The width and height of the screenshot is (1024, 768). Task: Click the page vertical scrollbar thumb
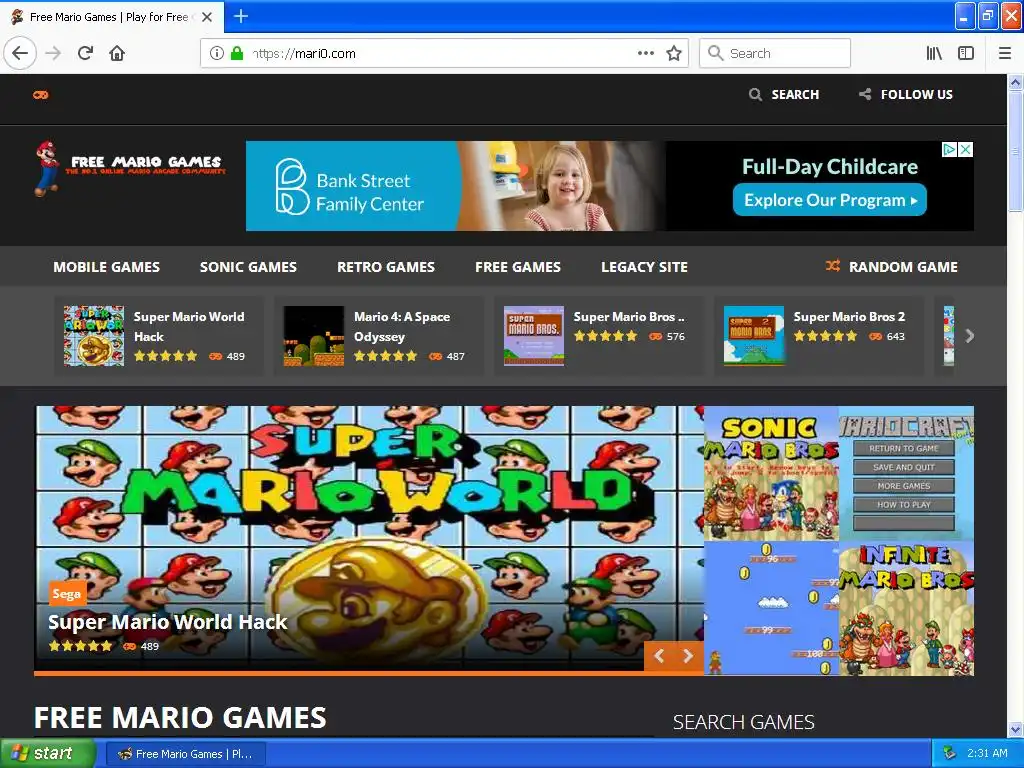(x=1015, y=151)
